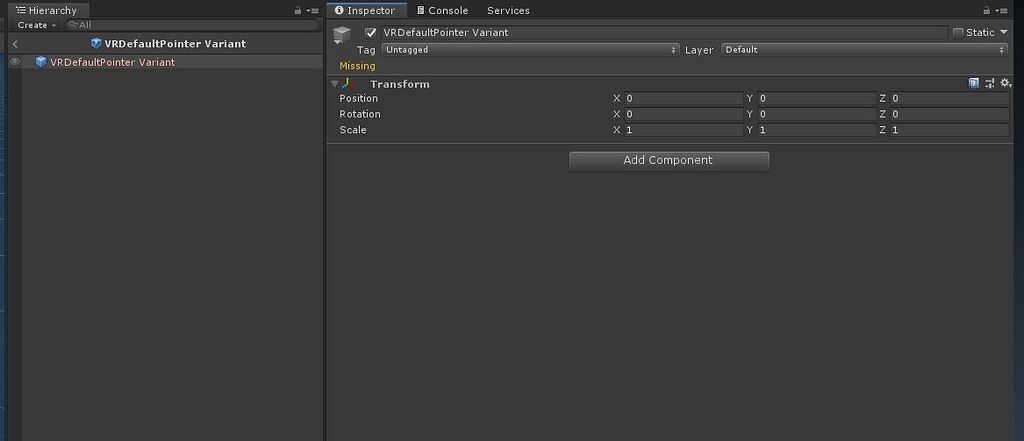Viewport: 1024px width, 441px height.
Task: Open the Transform component help reference icon
Action: point(973,83)
